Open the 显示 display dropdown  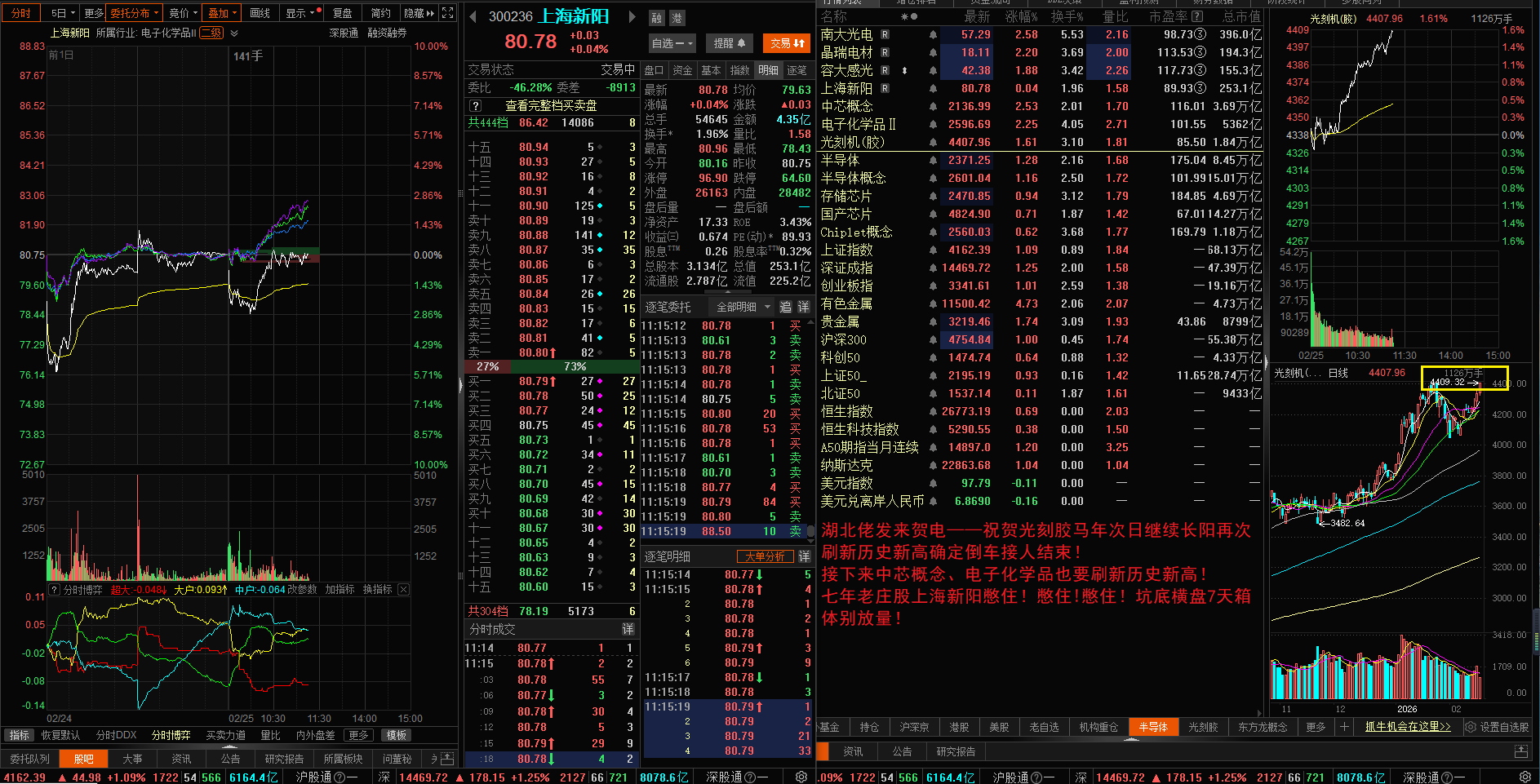point(300,13)
